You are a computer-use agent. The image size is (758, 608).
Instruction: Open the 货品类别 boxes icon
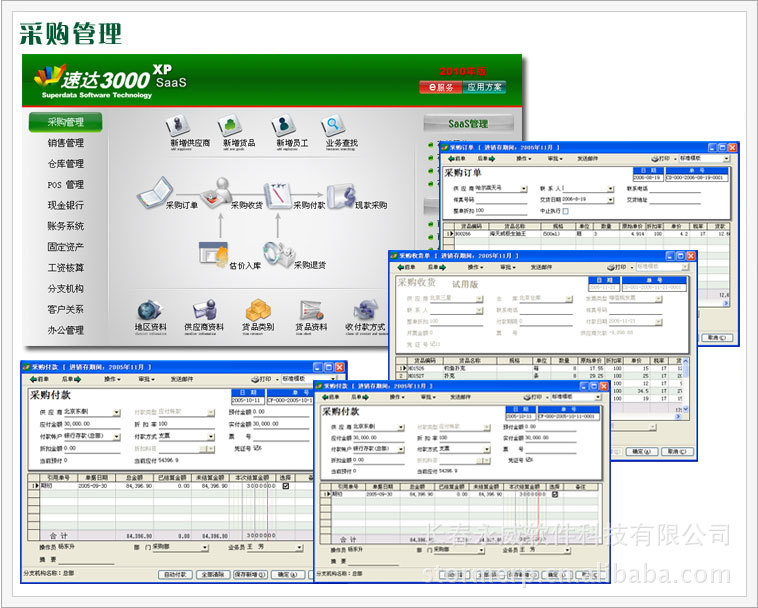(258, 309)
